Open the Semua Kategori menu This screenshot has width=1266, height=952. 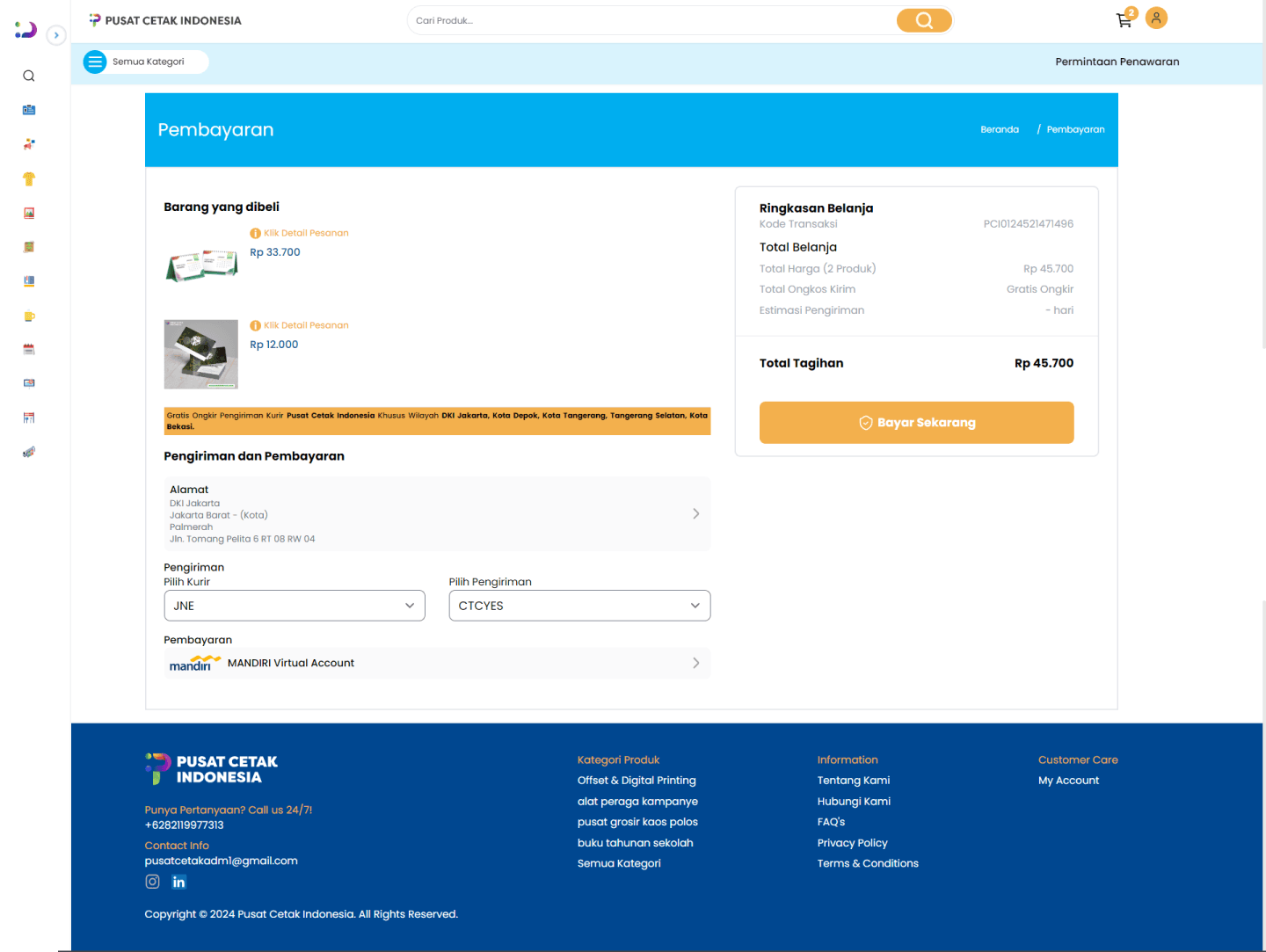pyautogui.click(x=146, y=62)
